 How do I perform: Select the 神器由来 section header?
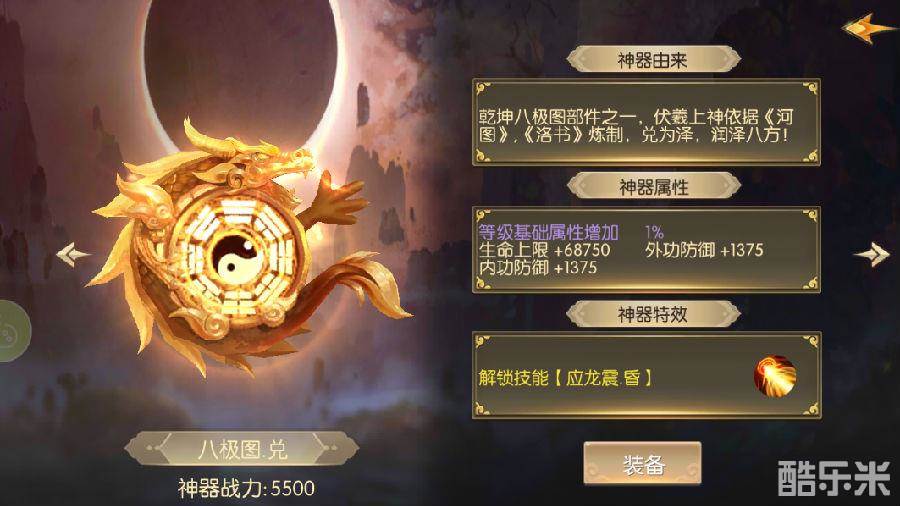click(653, 60)
